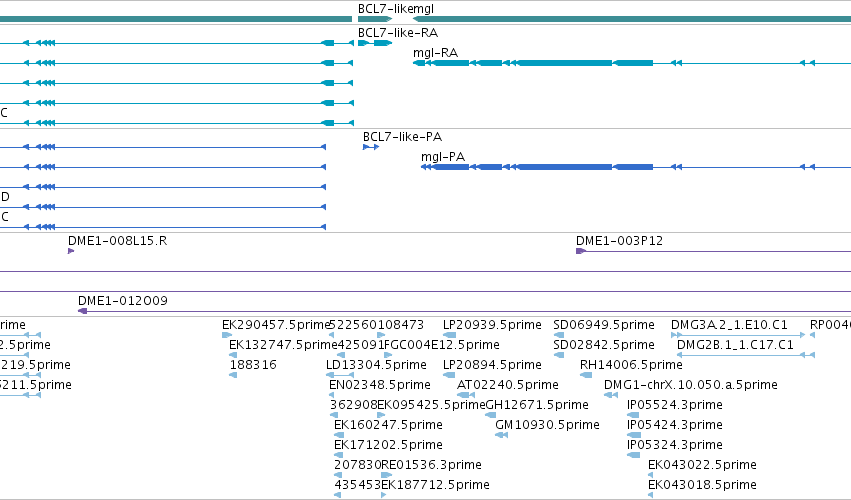Select EST IP05524.3prime
The height and width of the screenshot is (500, 851).
[x=675, y=405]
